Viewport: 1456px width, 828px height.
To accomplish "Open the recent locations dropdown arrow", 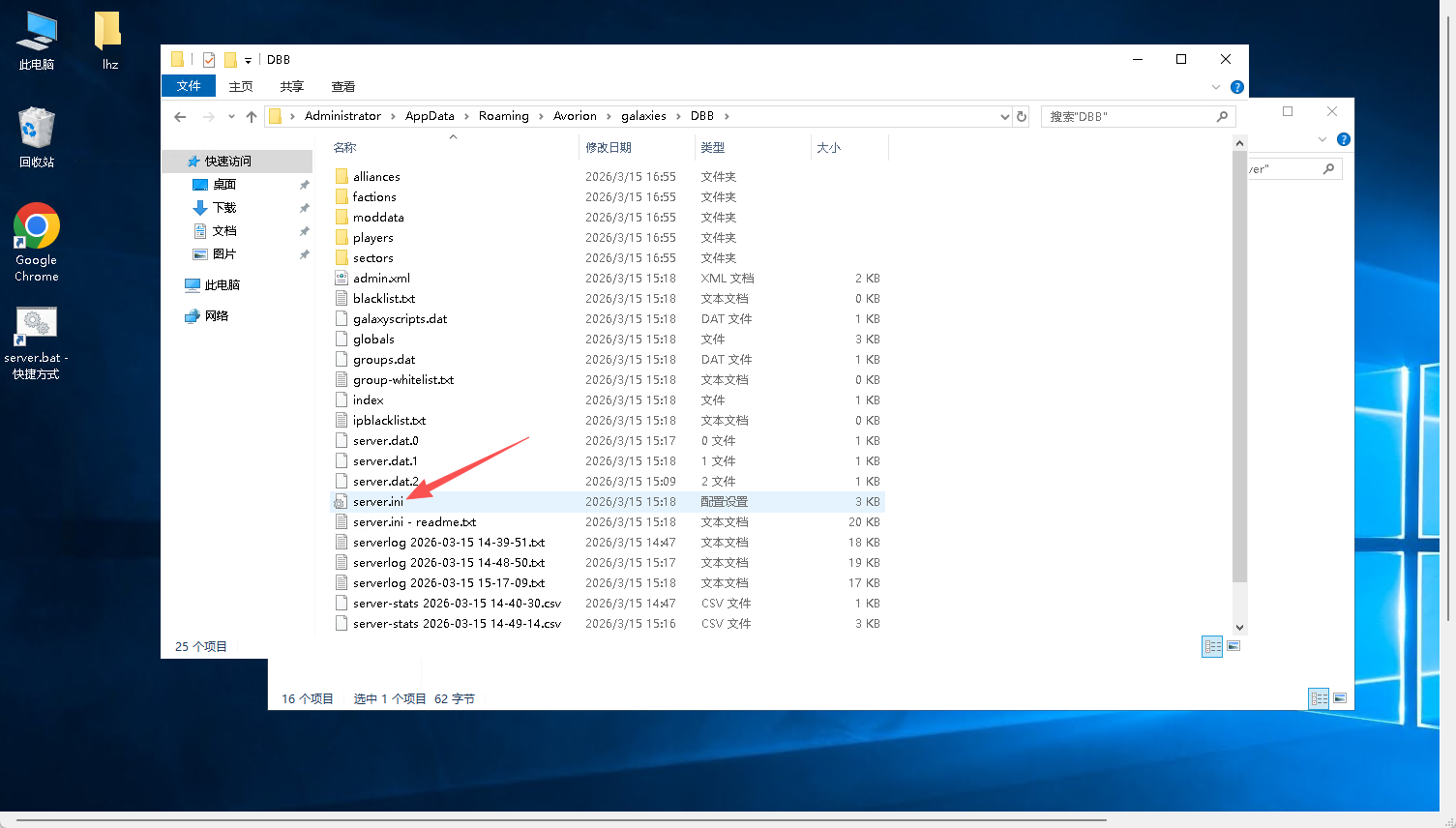I will [231, 117].
